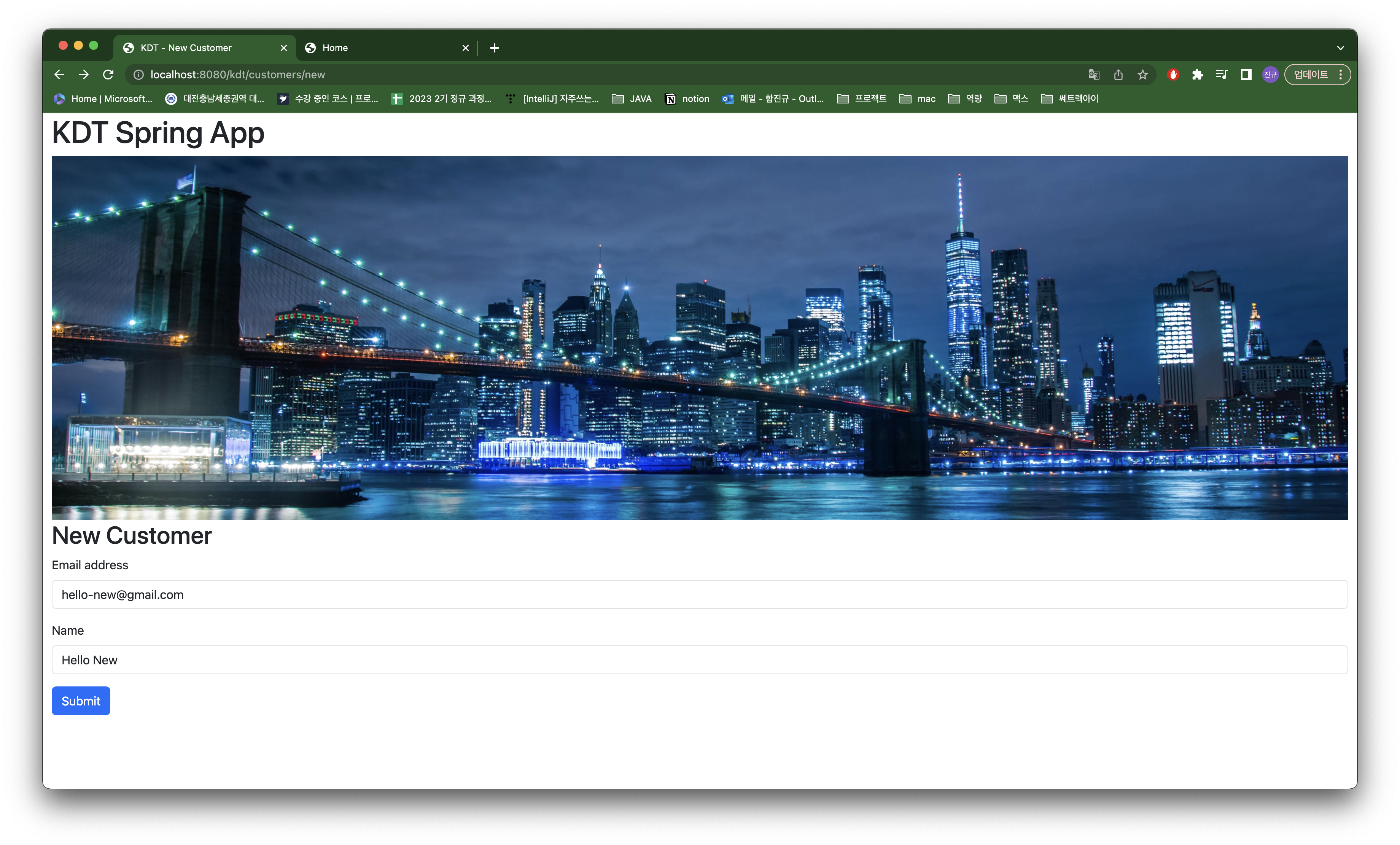This screenshot has height=845, width=1400.
Task: Reload the current page
Action: [108, 75]
